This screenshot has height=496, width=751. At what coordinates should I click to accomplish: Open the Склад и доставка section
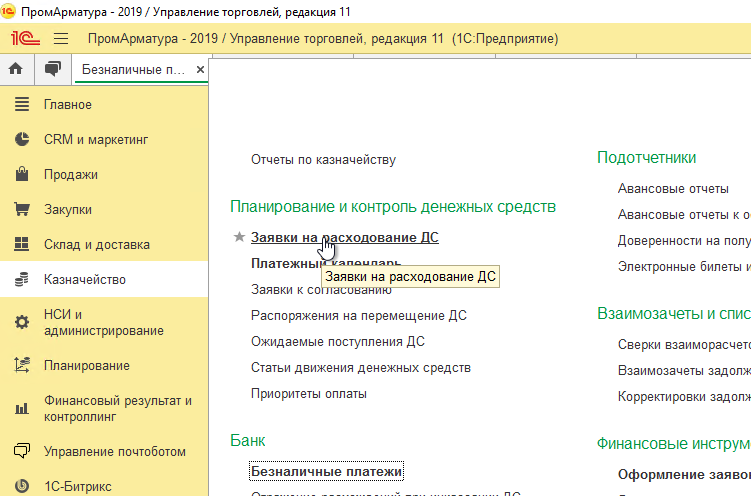(x=97, y=244)
